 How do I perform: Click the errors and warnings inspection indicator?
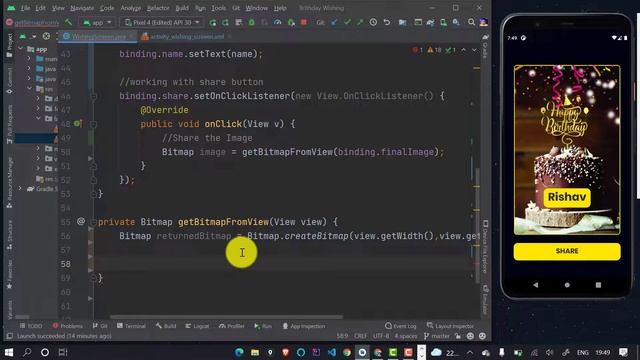point(434,50)
